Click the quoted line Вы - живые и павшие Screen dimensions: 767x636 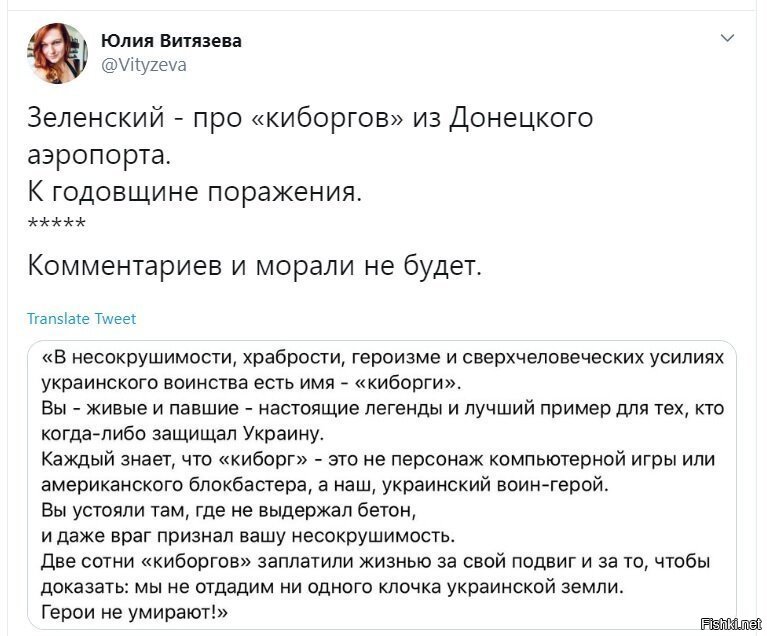click(383, 408)
